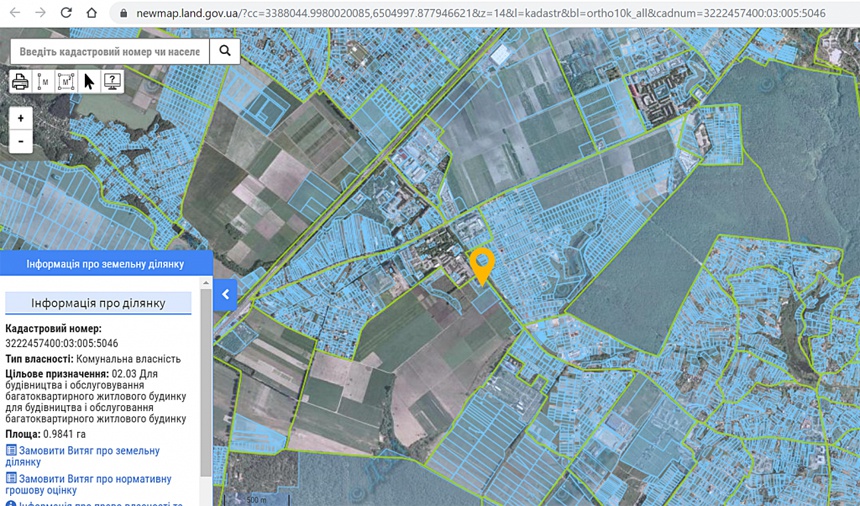Image resolution: width=860 pixels, height=506 pixels.
Task: View site security padlock info
Action: pyautogui.click(x=124, y=13)
